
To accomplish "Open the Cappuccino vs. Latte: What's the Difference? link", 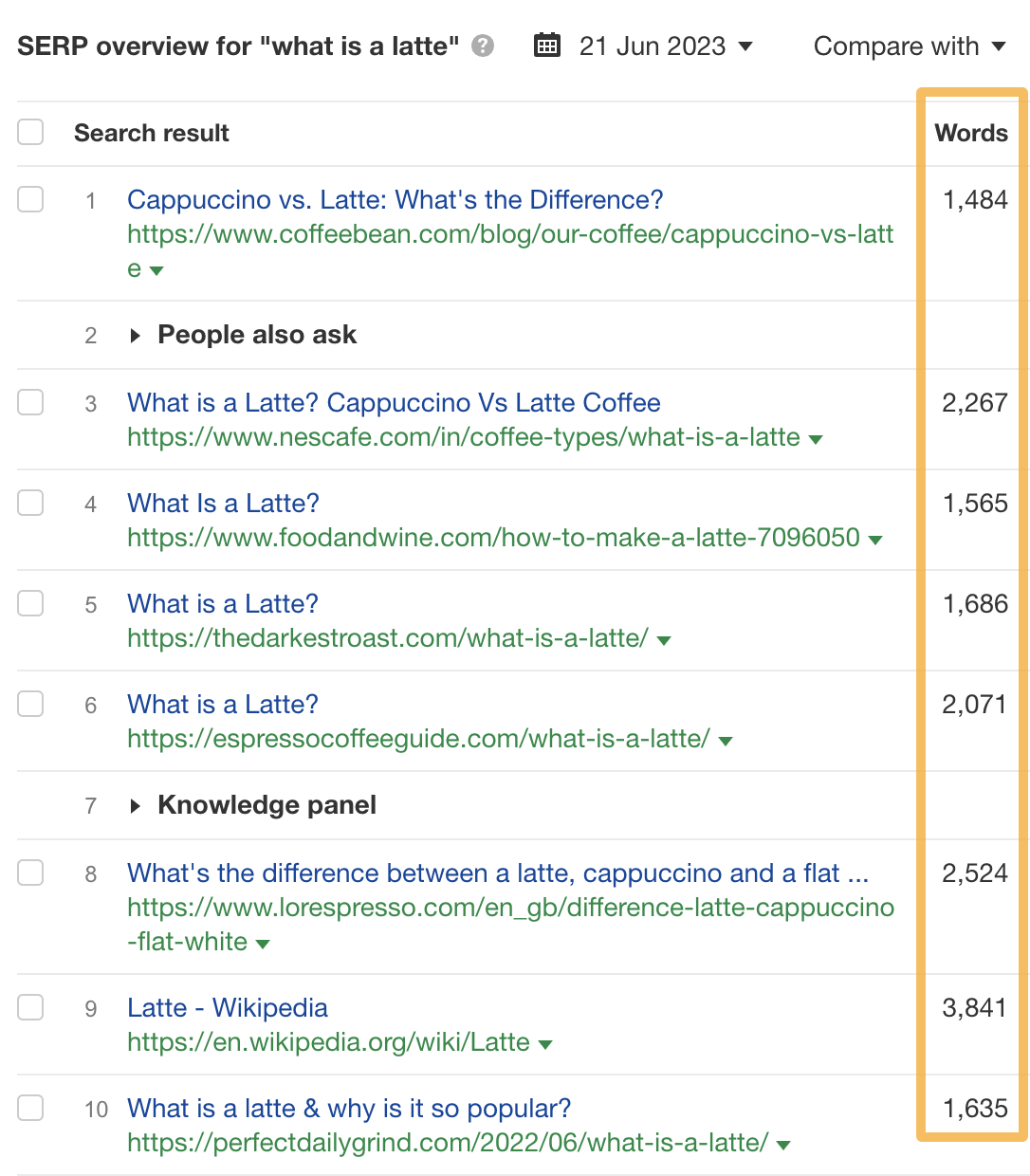I will (x=395, y=200).
